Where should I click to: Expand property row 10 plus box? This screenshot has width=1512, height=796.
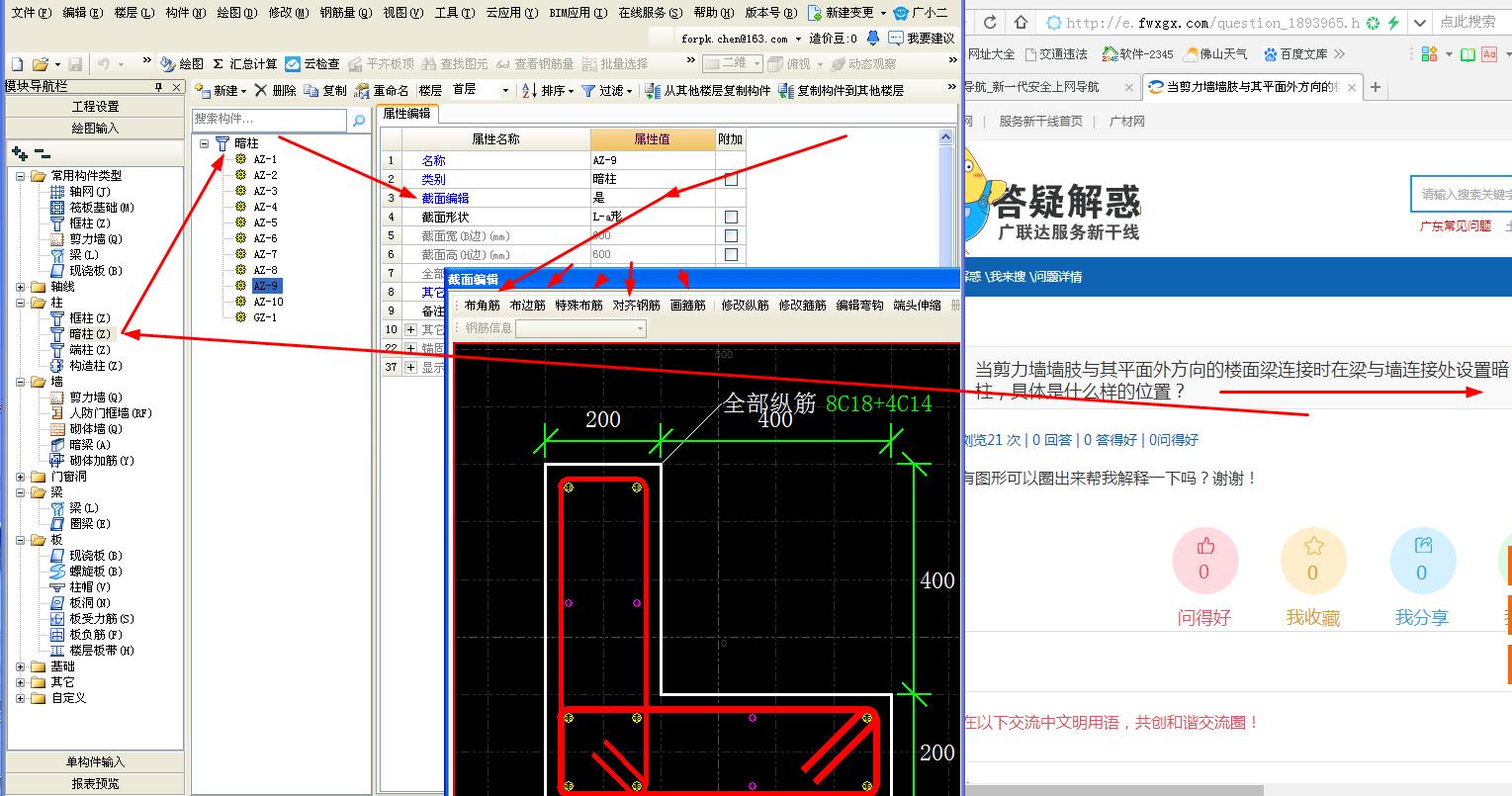(x=411, y=329)
